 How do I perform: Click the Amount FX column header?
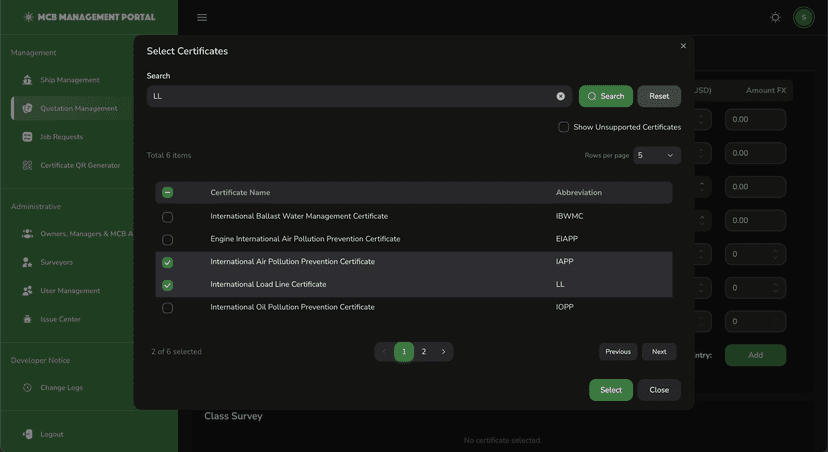click(766, 90)
